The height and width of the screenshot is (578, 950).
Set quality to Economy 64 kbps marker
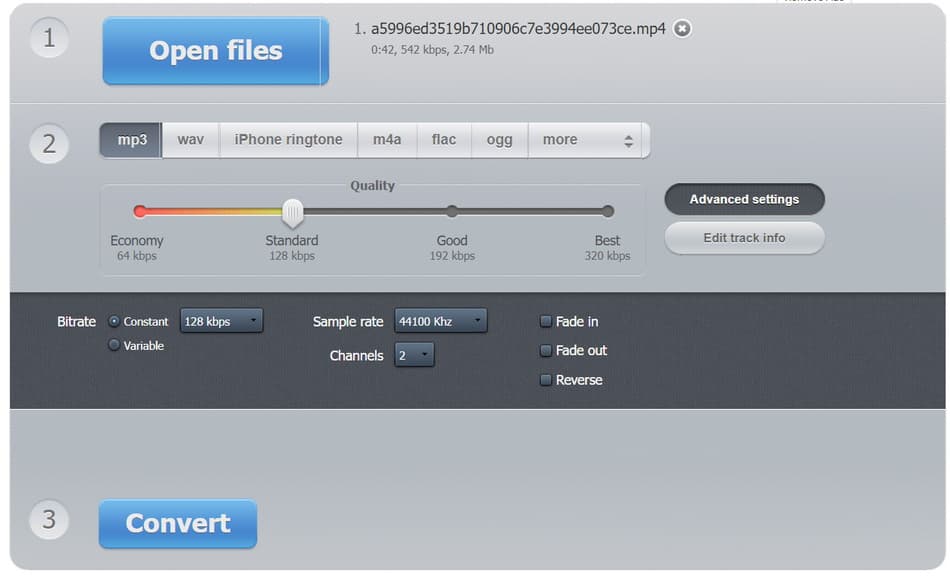[x=140, y=211]
